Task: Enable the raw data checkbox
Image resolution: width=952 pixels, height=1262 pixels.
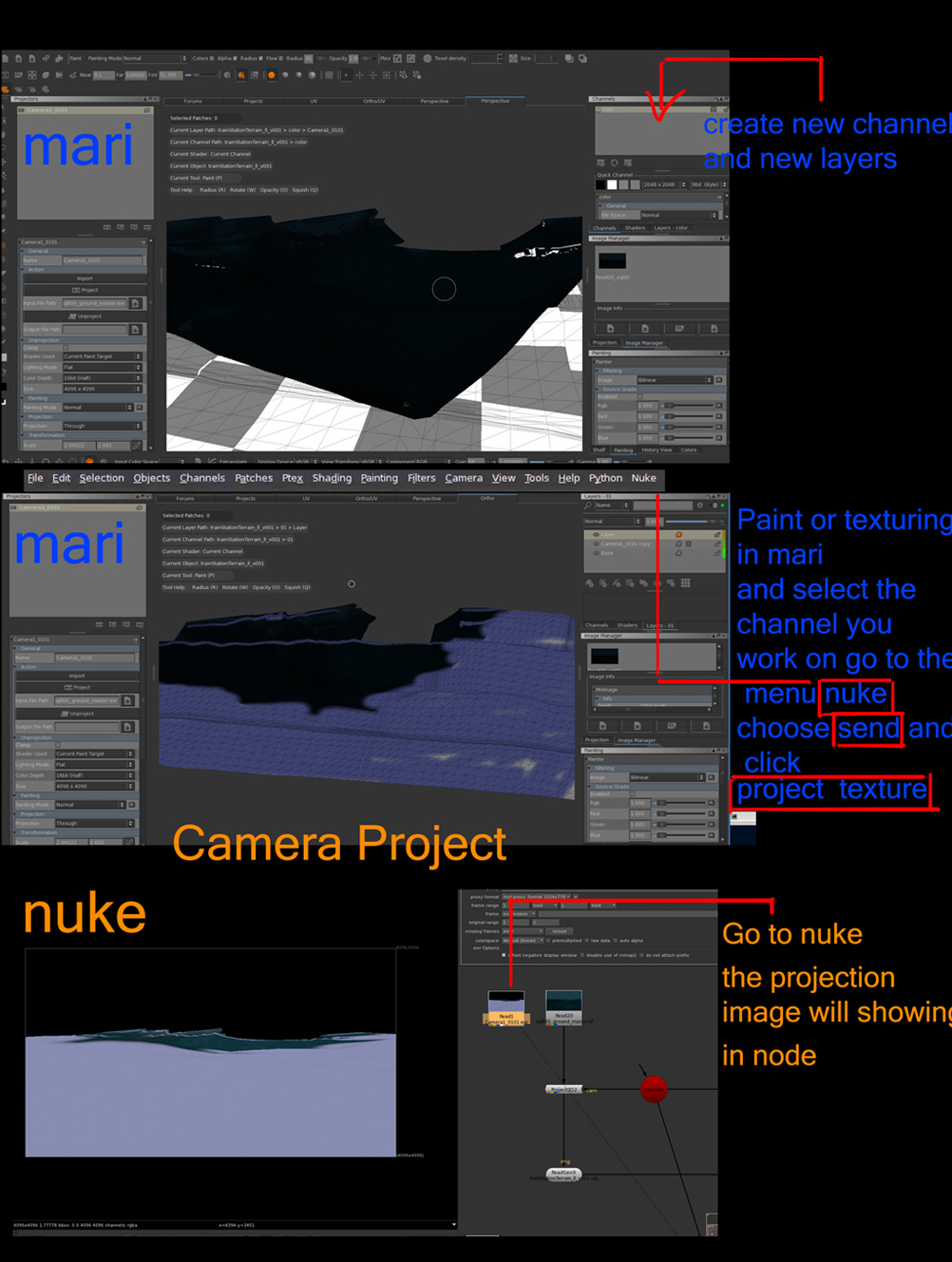Action: click(x=586, y=940)
